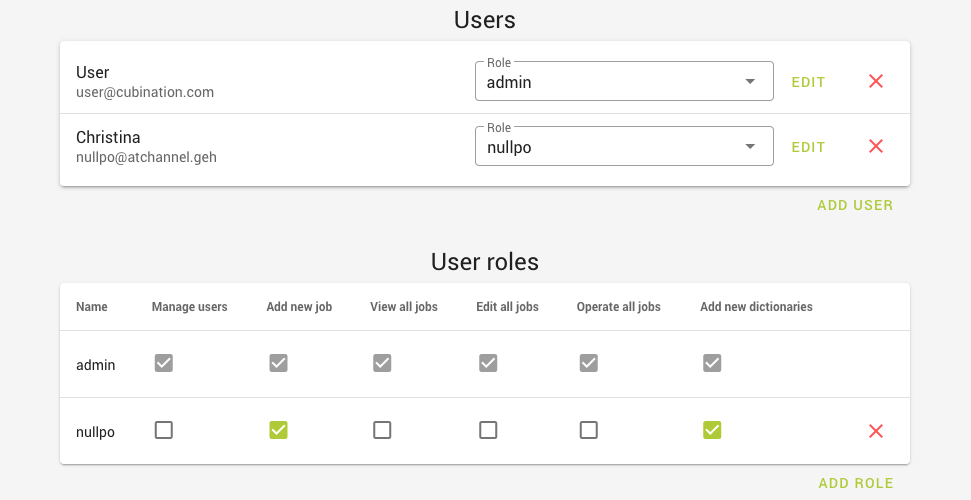Enable Manage users for nullpo role
The height and width of the screenshot is (500, 971).
click(x=164, y=430)
